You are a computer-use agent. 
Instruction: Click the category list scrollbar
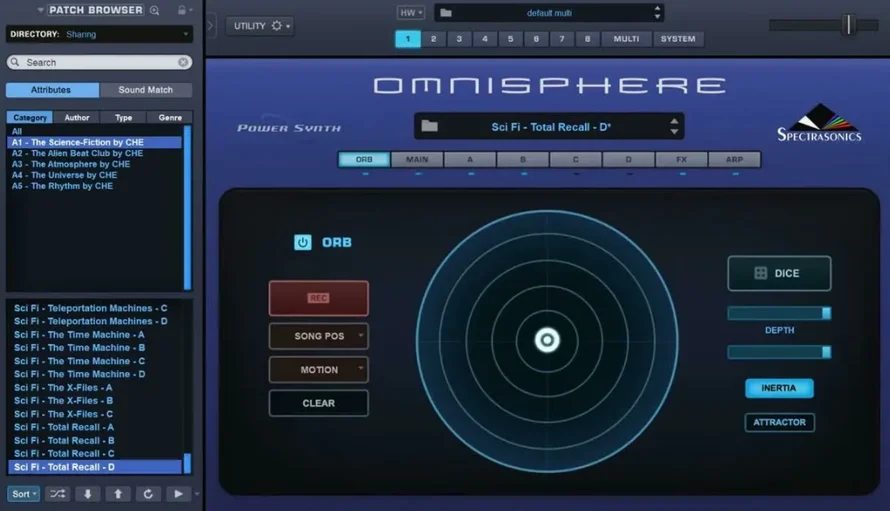187,207
